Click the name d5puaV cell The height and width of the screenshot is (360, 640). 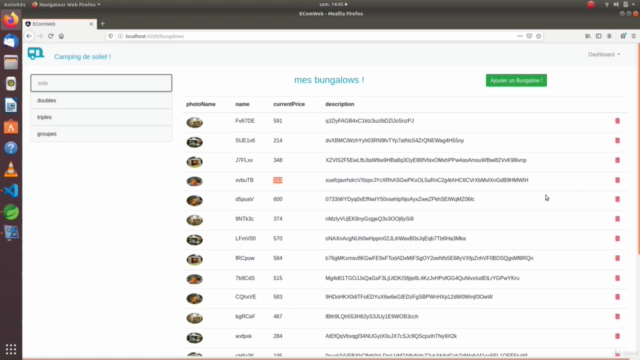pos(244,199)
